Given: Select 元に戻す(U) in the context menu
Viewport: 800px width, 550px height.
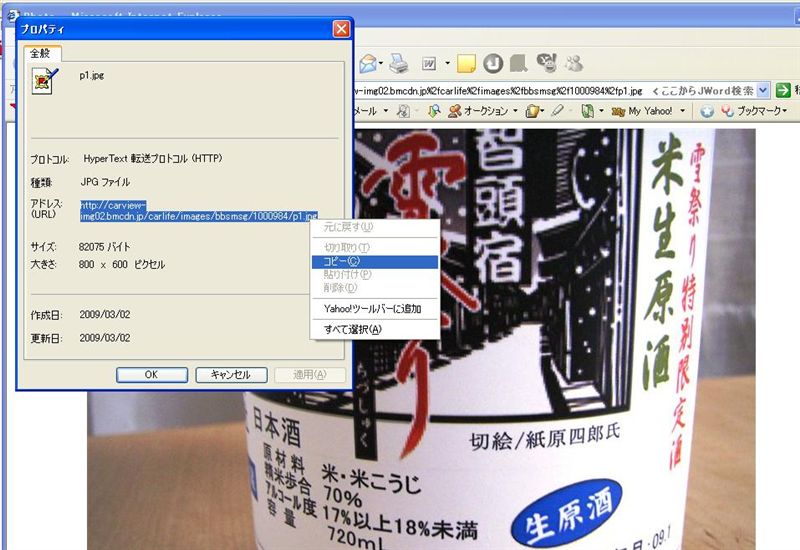Looking at the screenshot, I should [374, 227].
